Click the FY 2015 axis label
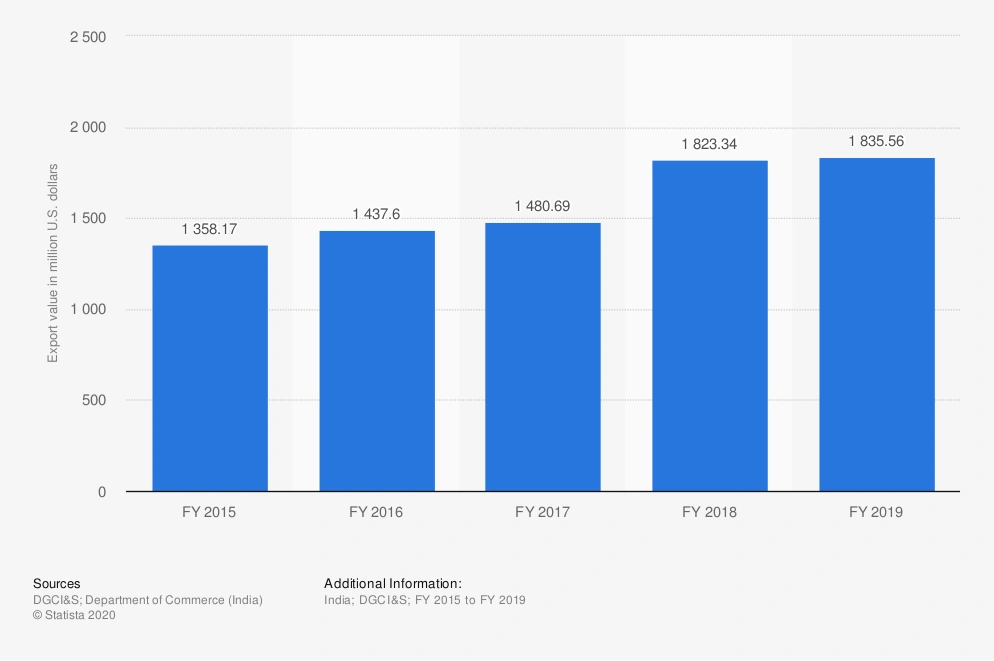 pyautogui.click(x=209, y=512)
